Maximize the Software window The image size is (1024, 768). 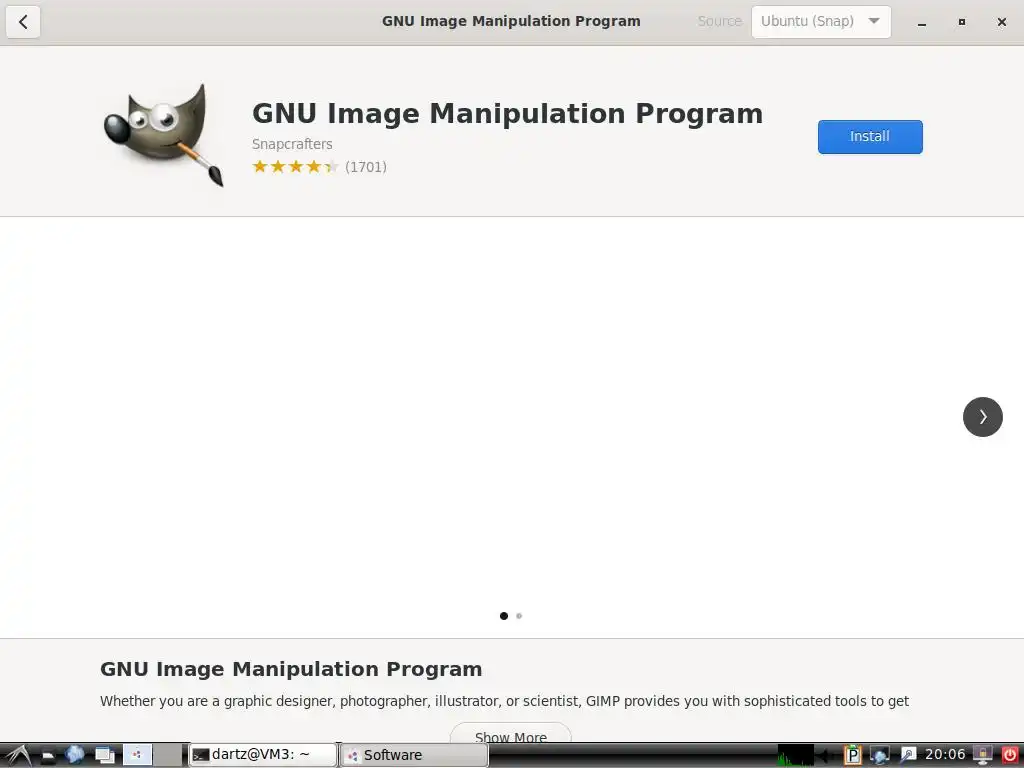961,22
